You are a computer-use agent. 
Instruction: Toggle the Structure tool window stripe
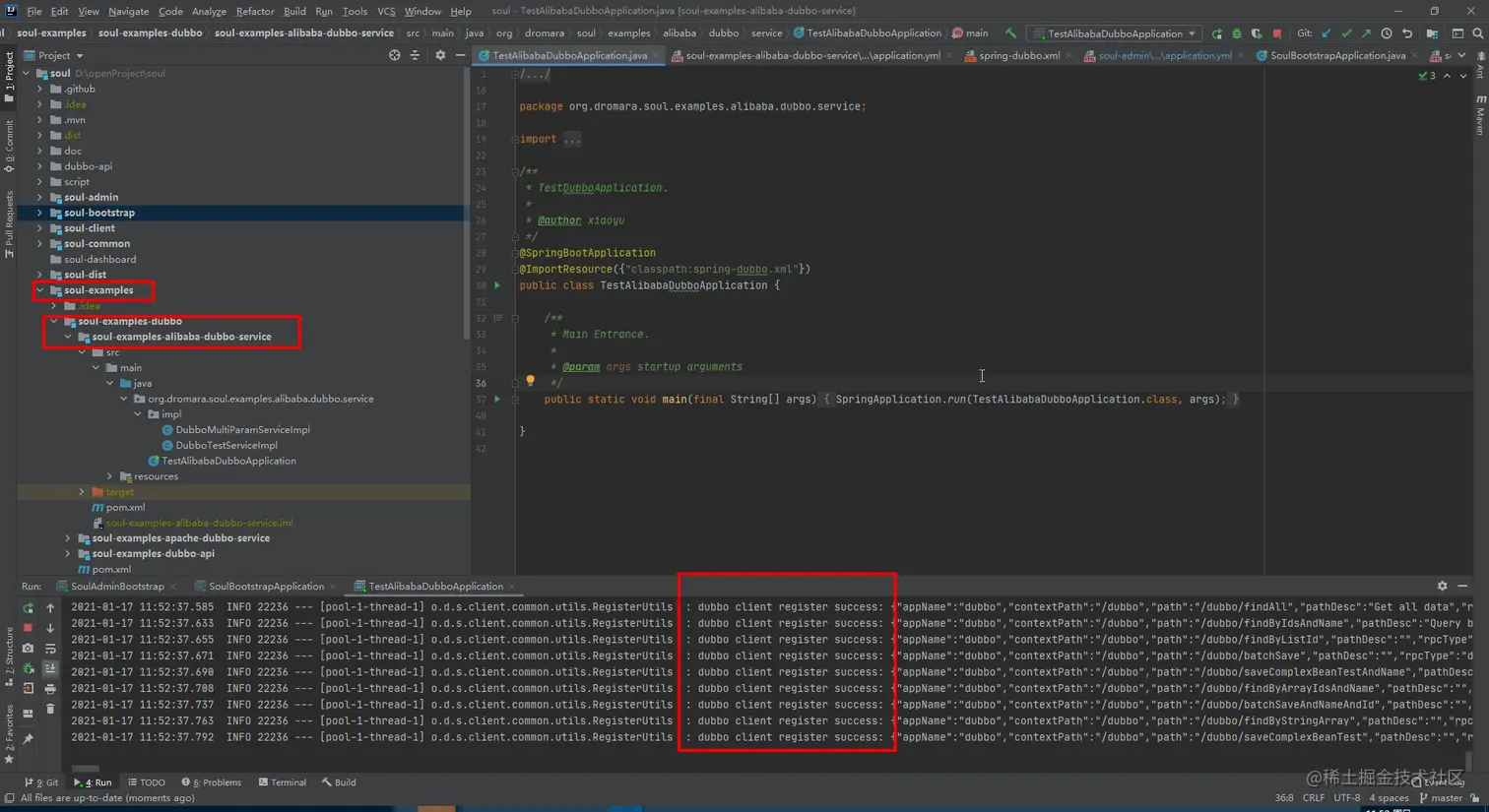point(9,656)
